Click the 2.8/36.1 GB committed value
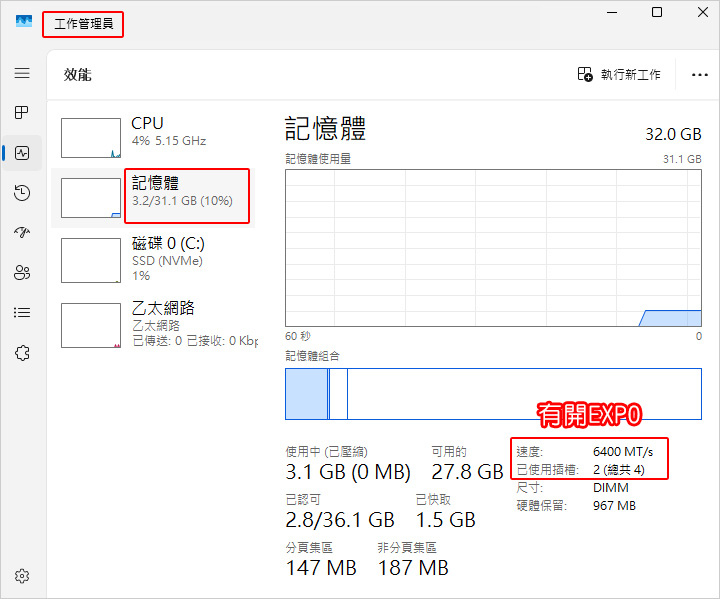 point(340,520)
